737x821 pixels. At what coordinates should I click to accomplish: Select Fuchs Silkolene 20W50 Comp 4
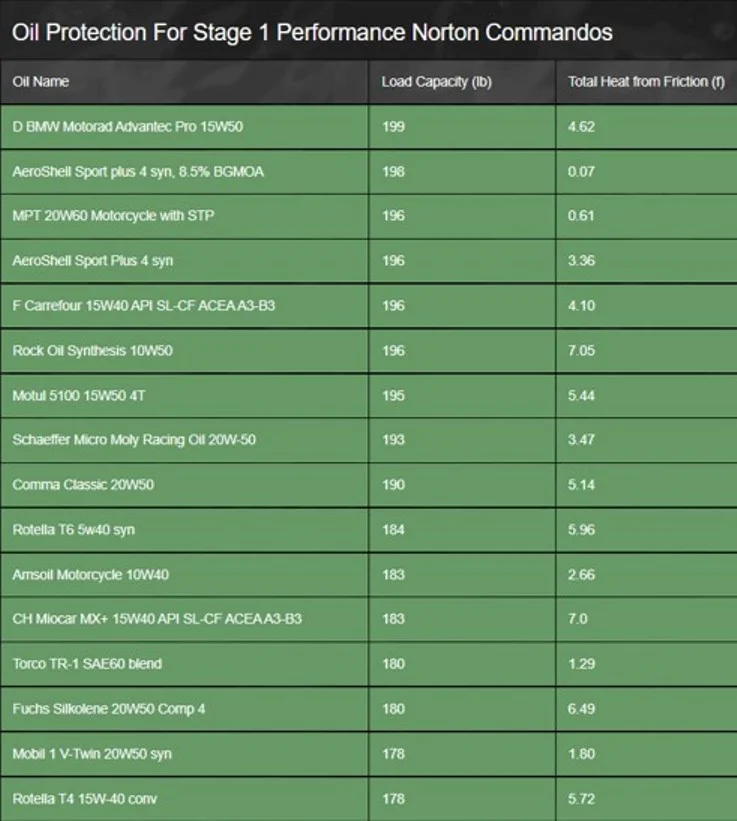tap(109, 709)
